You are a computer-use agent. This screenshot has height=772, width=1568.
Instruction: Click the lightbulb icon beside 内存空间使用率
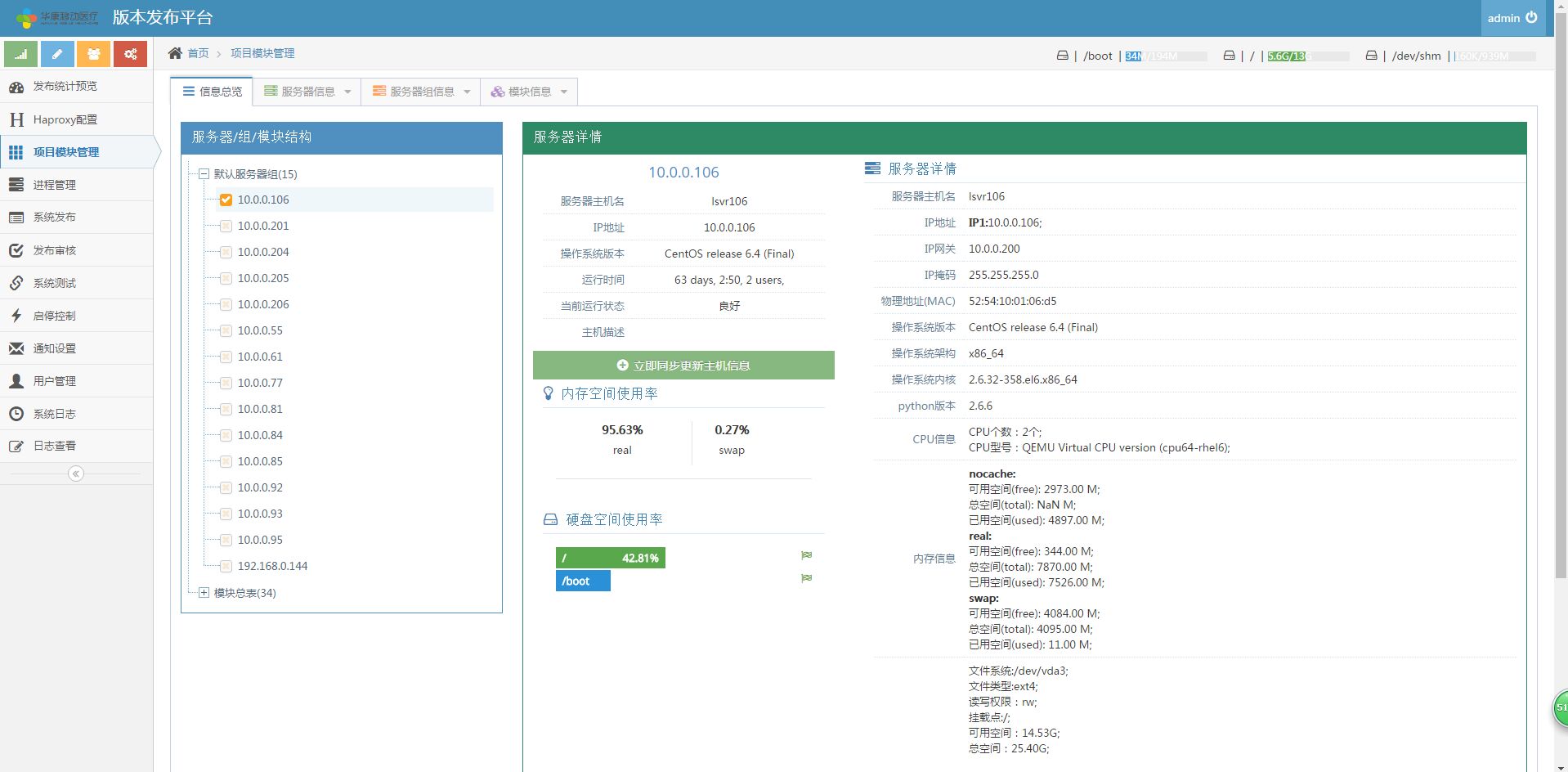pos(549,393)
